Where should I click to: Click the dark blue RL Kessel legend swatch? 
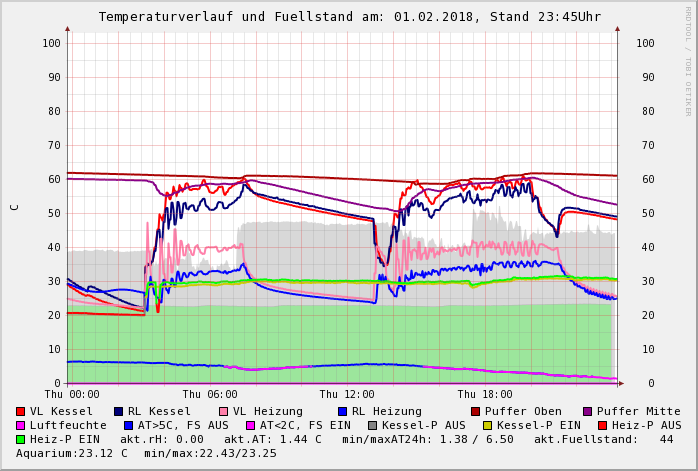pos(119,411)
